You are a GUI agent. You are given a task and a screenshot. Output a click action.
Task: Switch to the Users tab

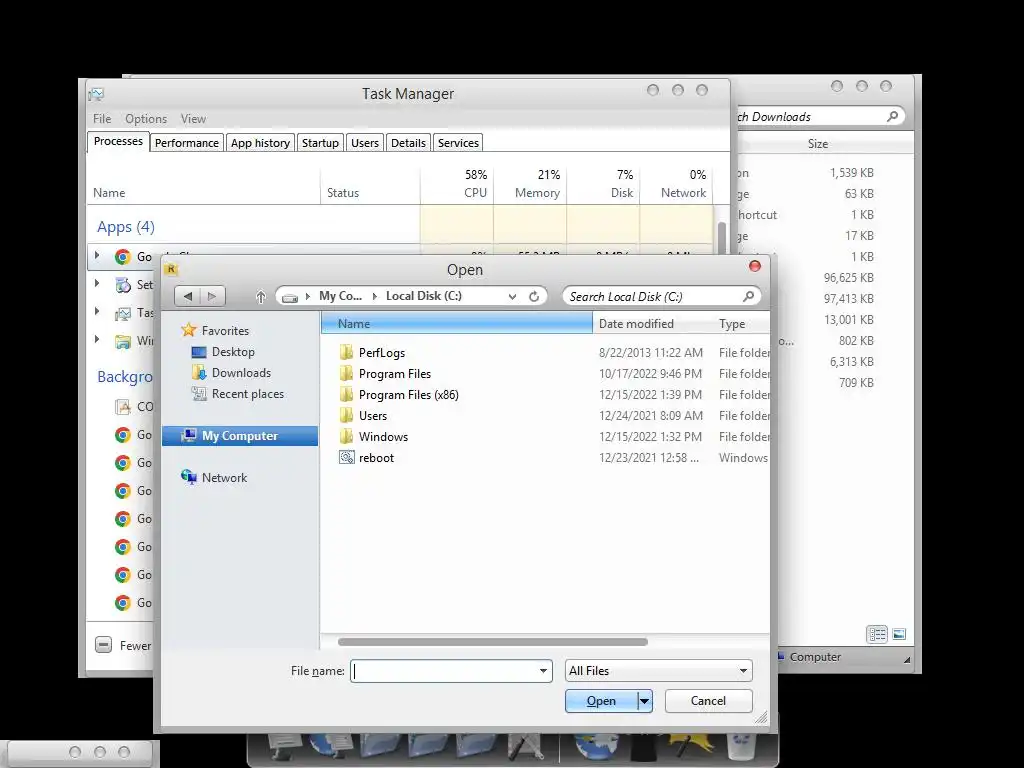(364, 143)
